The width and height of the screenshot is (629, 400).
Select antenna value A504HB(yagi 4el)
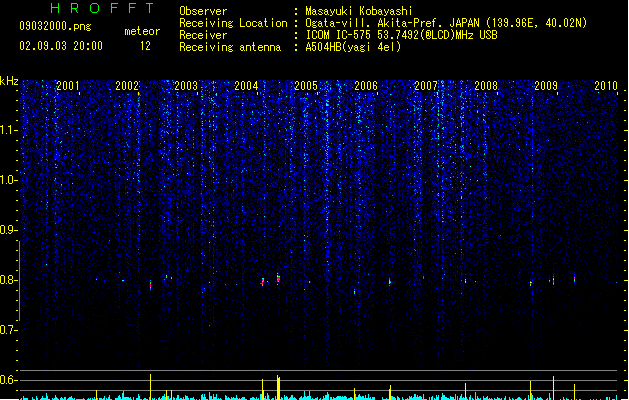353,47
